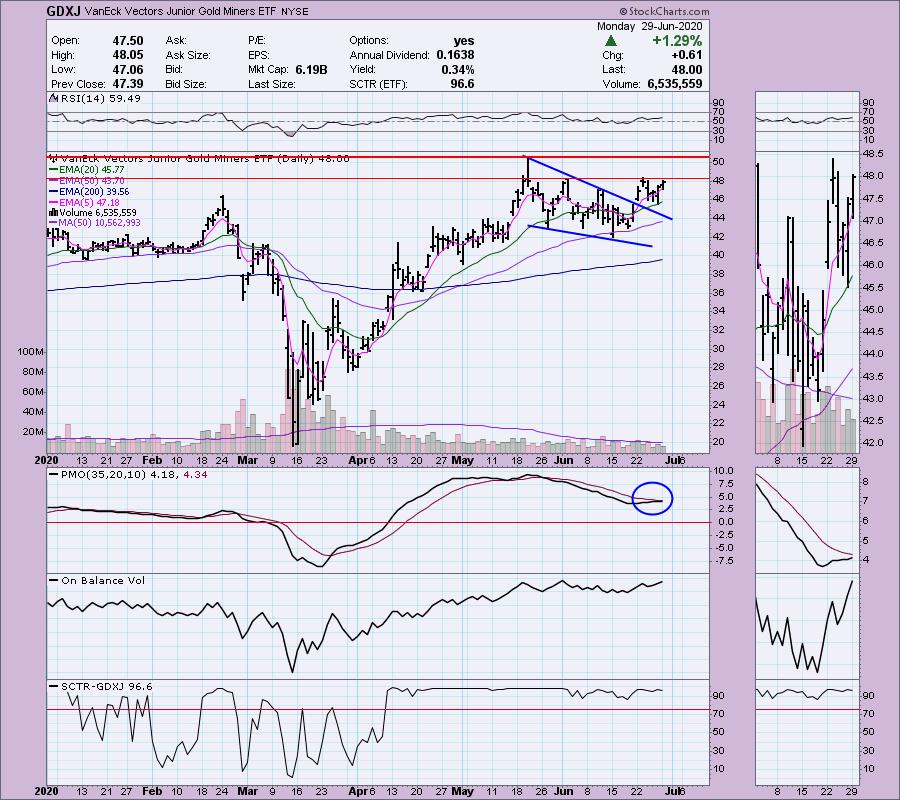
Task: Click the MA(50) 10,562,993 volume legend entry
Action: tap(95, 223)
